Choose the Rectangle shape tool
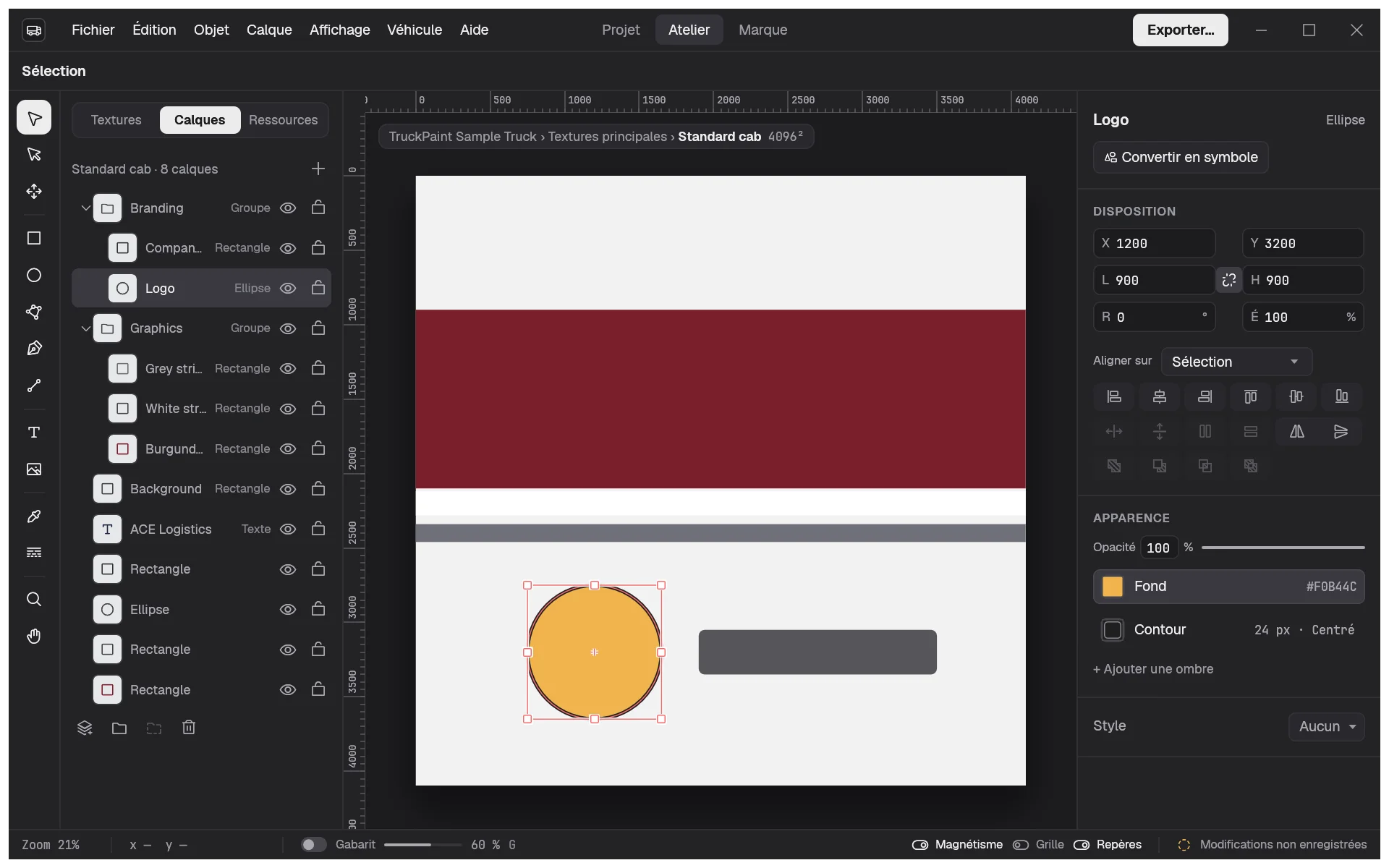 (x=34, y=238)
